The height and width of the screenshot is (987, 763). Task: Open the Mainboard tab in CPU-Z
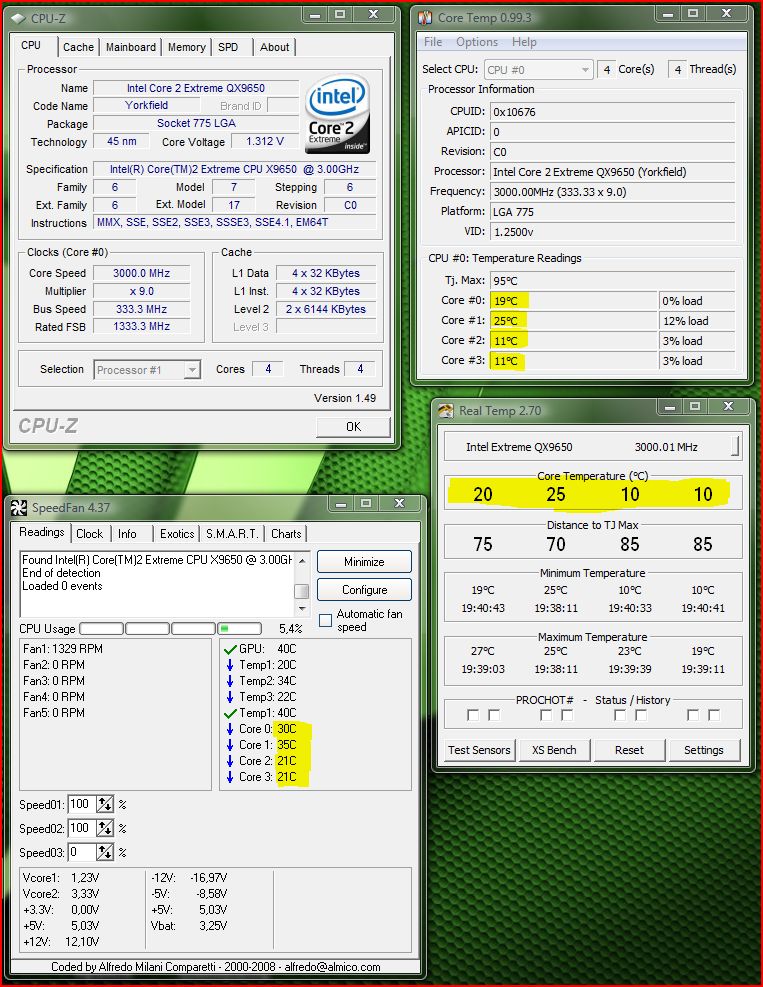pos(130,47)
